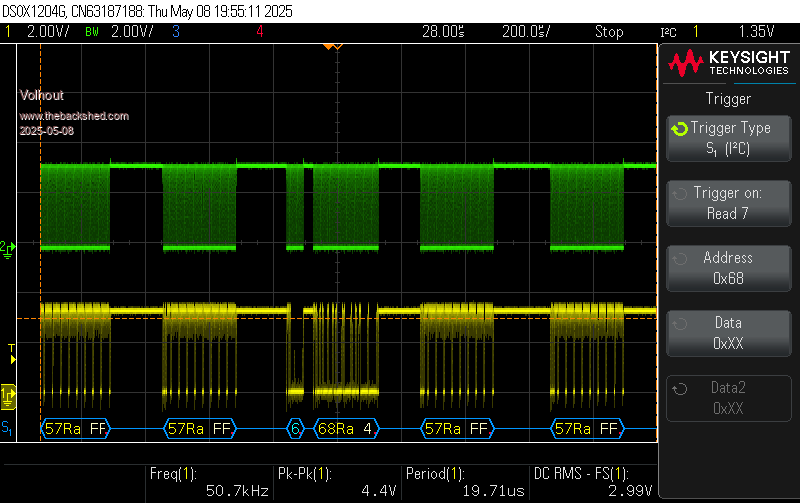This screenshot has width=800, height=503.
Task: Click the 200.0us/ timebase readout
Action: coord(525,32)
